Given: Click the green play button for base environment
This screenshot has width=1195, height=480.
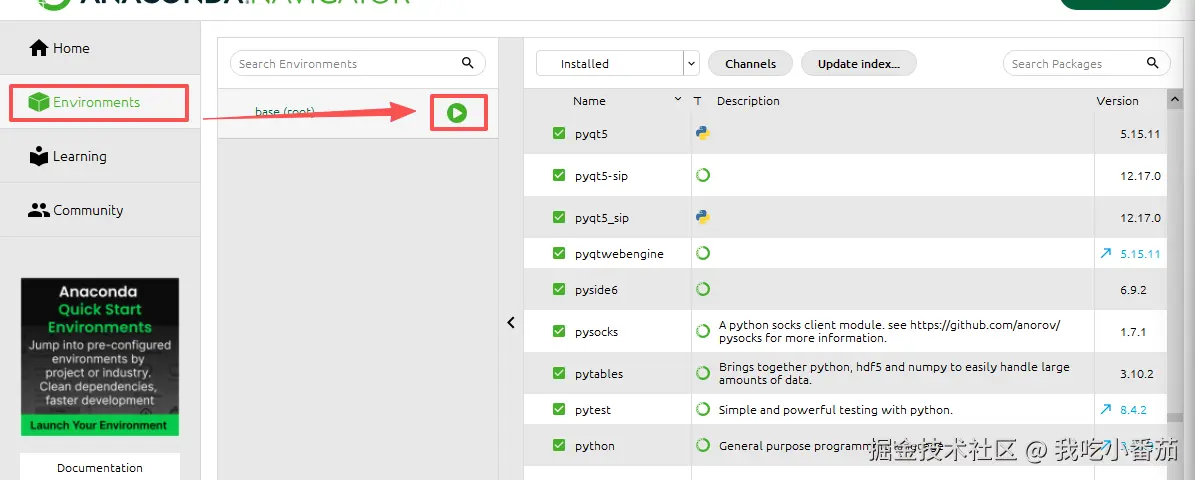Looking at the screenshot, I should [x=457, y=113].
